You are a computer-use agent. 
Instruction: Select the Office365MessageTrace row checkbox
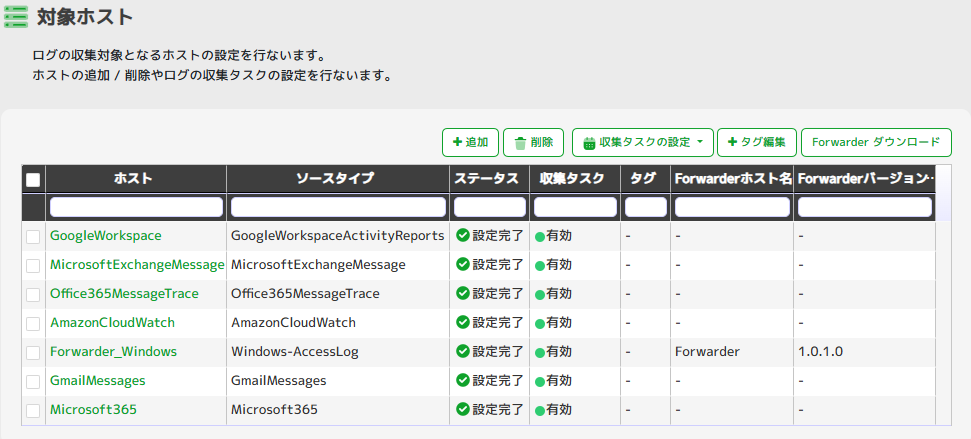(x=33, y=295)
